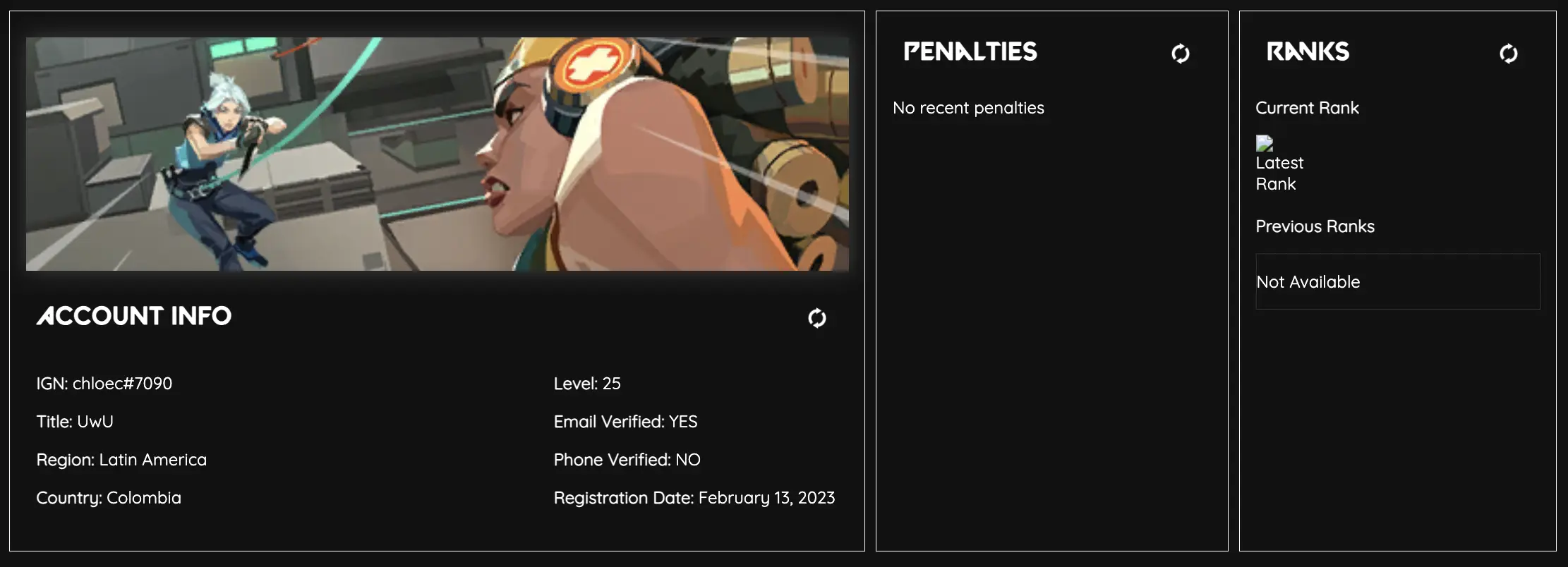Click the Region Latin America entry
This screenshot has width=1568, height=567.
coord(121,460)
